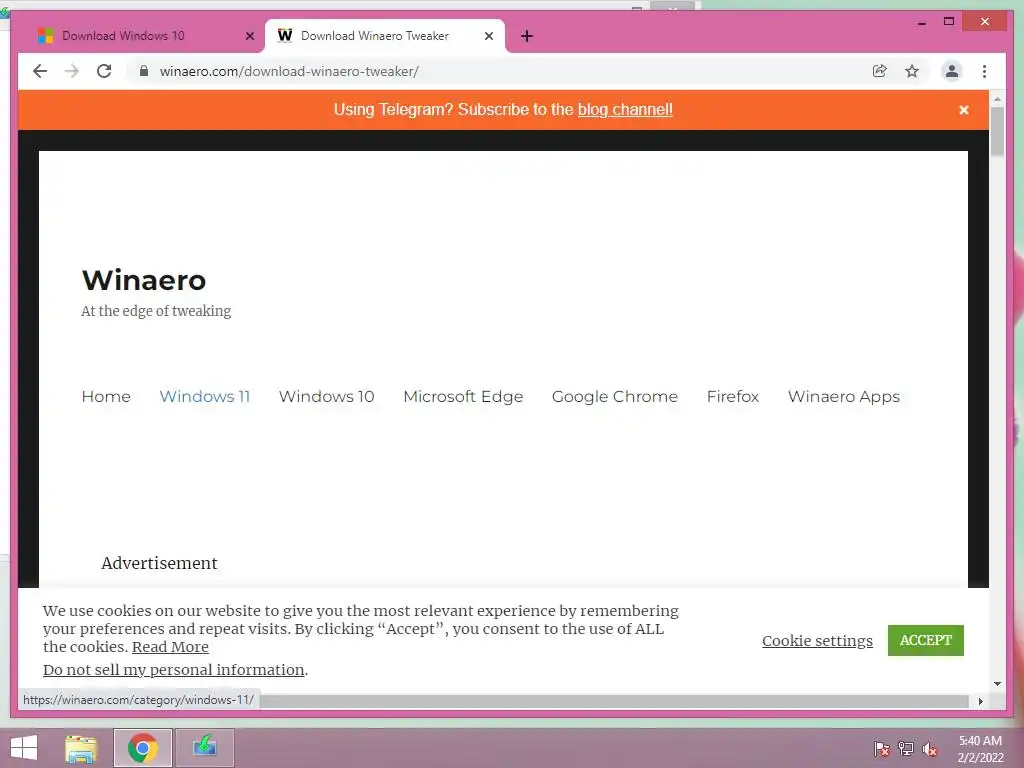
Task: Open the Read More cookie link
Action: pos(170,647)
